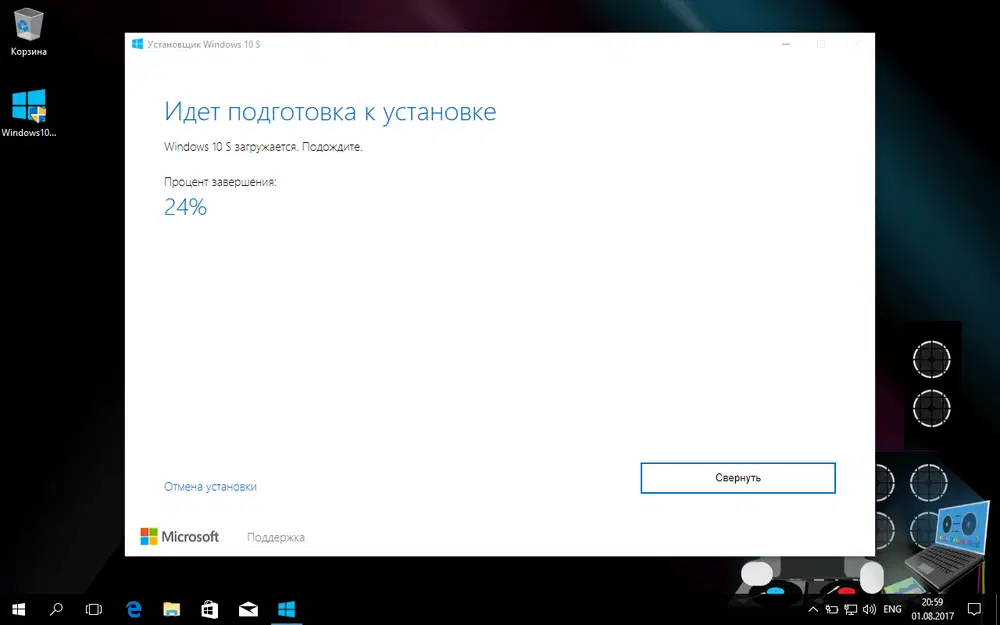Open the Поддержка support link
Screen dimensions: 1000x625
276,538
